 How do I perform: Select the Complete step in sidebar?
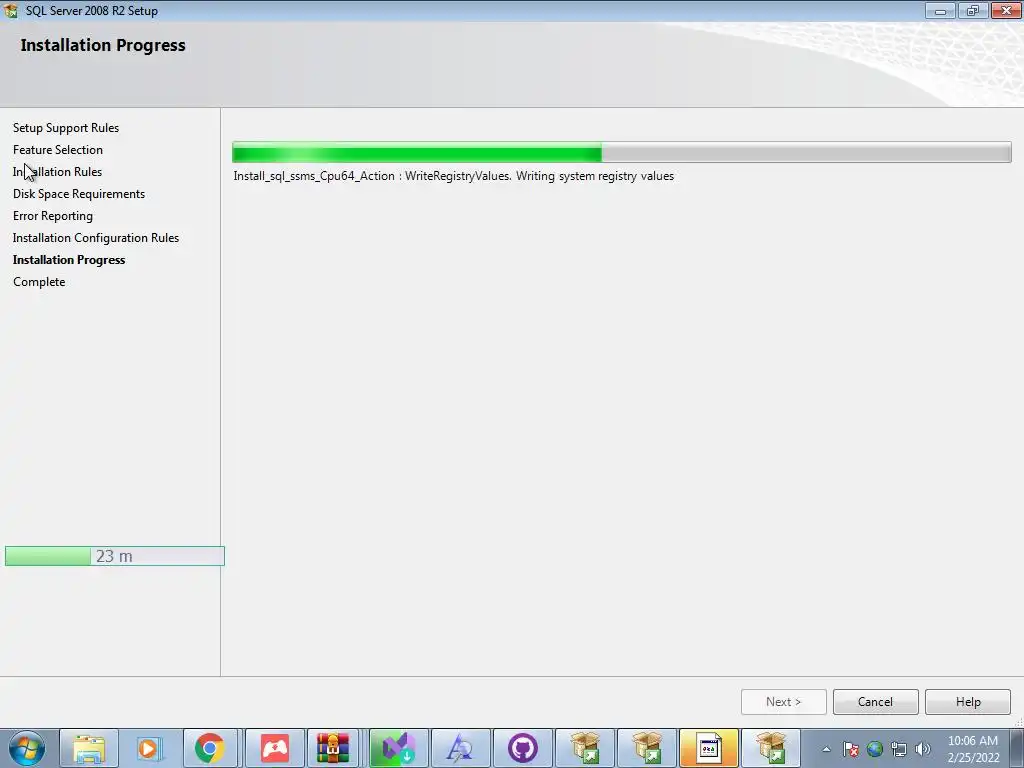39,282
